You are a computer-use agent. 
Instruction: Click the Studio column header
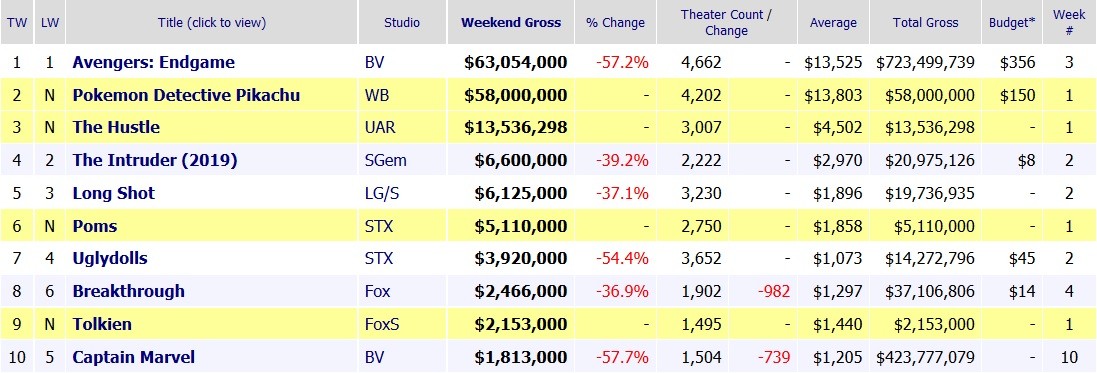pyautogui.click(x=402, y=22)
